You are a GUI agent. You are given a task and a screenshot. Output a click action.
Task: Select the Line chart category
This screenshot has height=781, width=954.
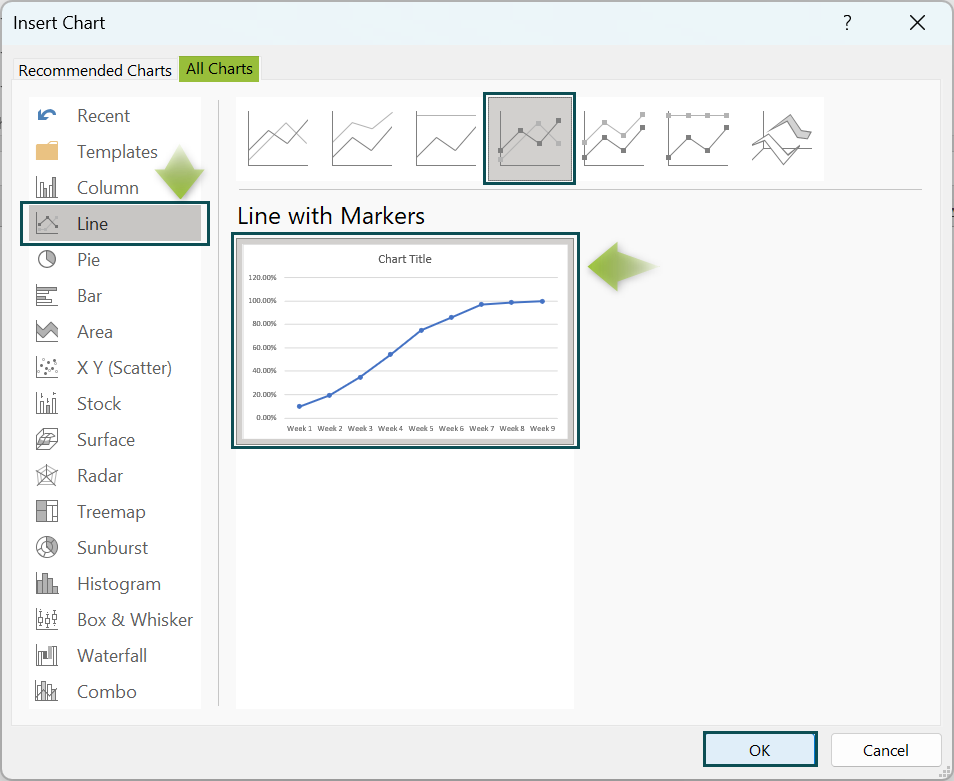click(x=115, y=223)
